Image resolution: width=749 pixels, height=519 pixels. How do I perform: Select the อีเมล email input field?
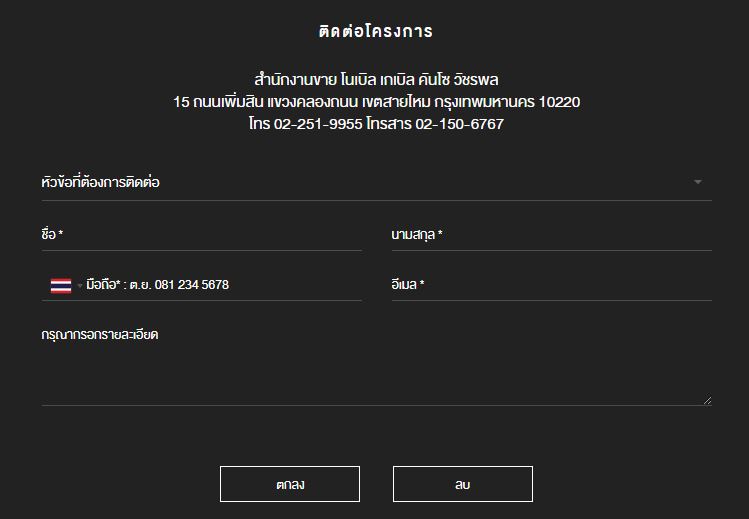point(551,285)
